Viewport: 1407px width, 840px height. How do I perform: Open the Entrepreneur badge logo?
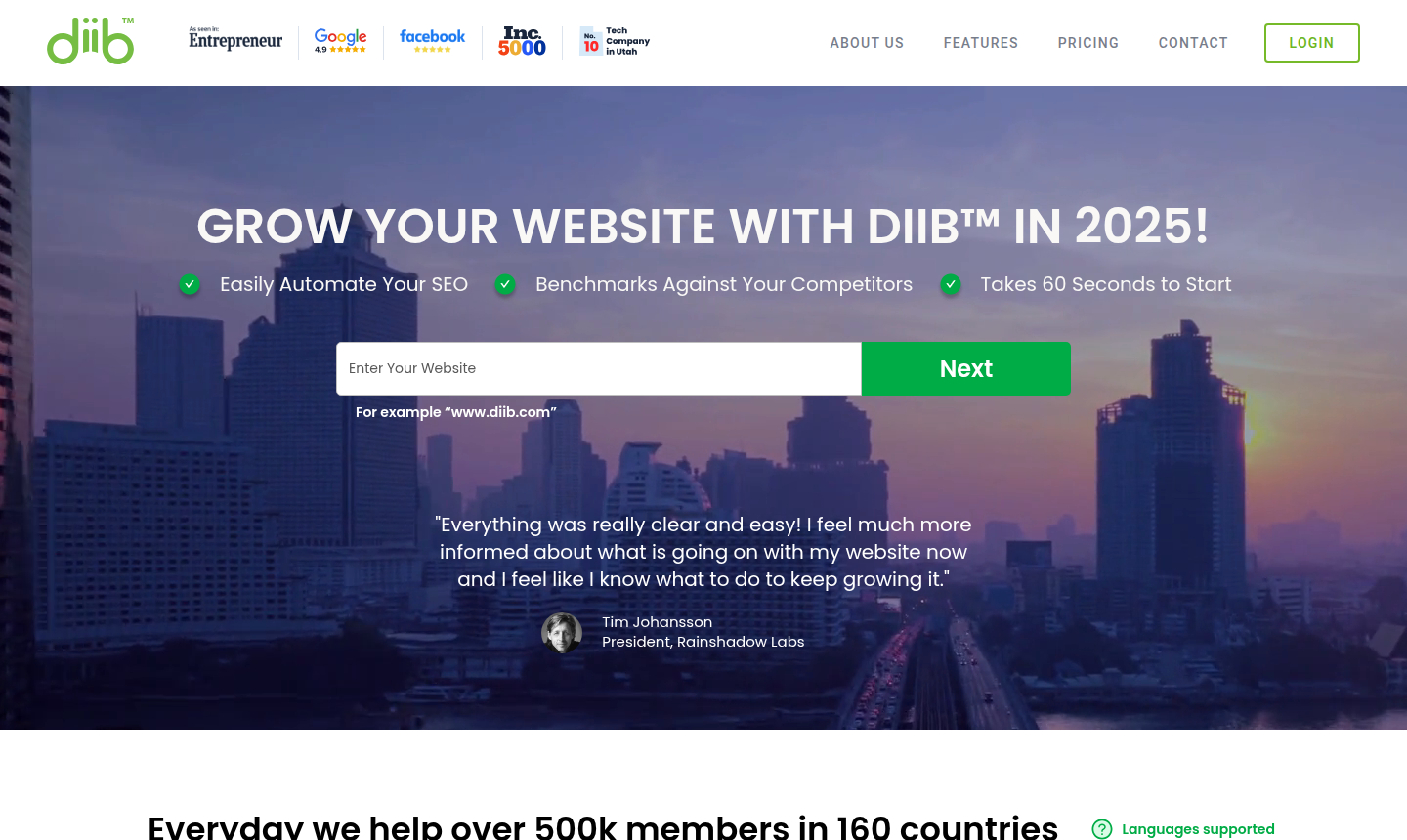tap(235, 39)
